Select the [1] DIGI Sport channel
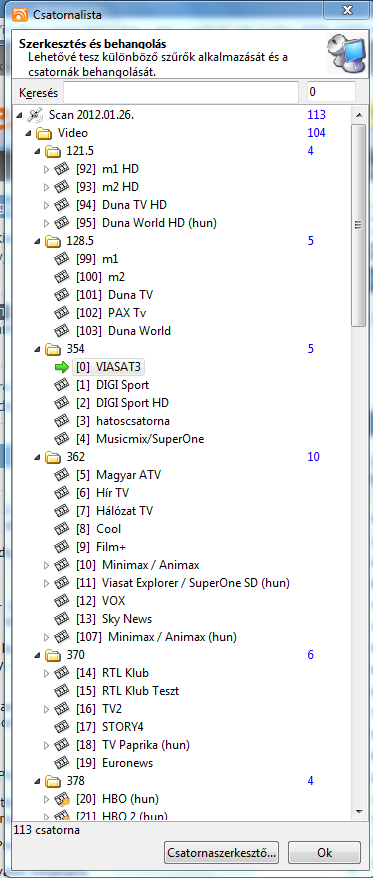This screenshot has width=373, height=878. coord(113,385)
